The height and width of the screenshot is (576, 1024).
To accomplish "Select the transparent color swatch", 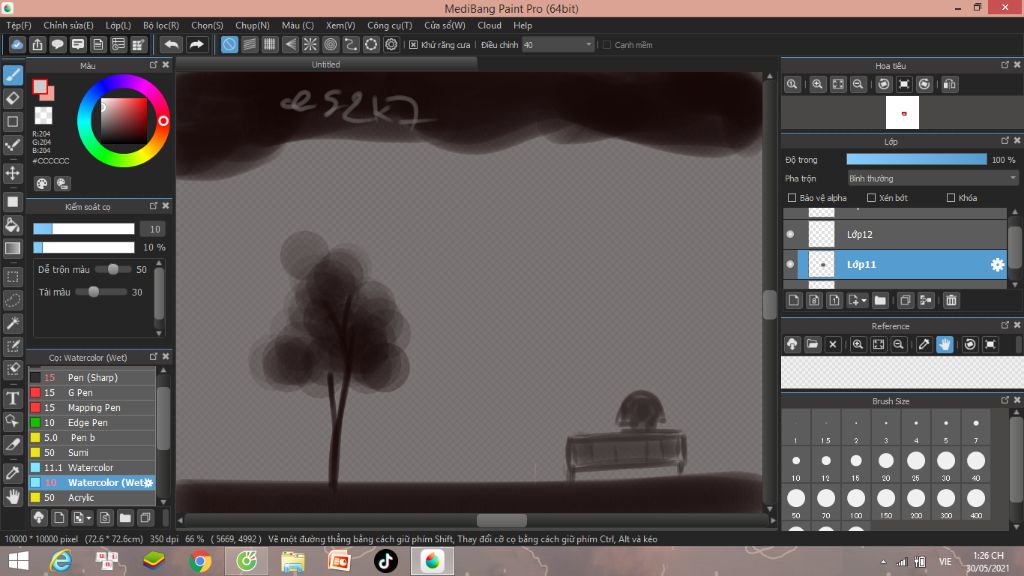I will (x=43, y=115).
